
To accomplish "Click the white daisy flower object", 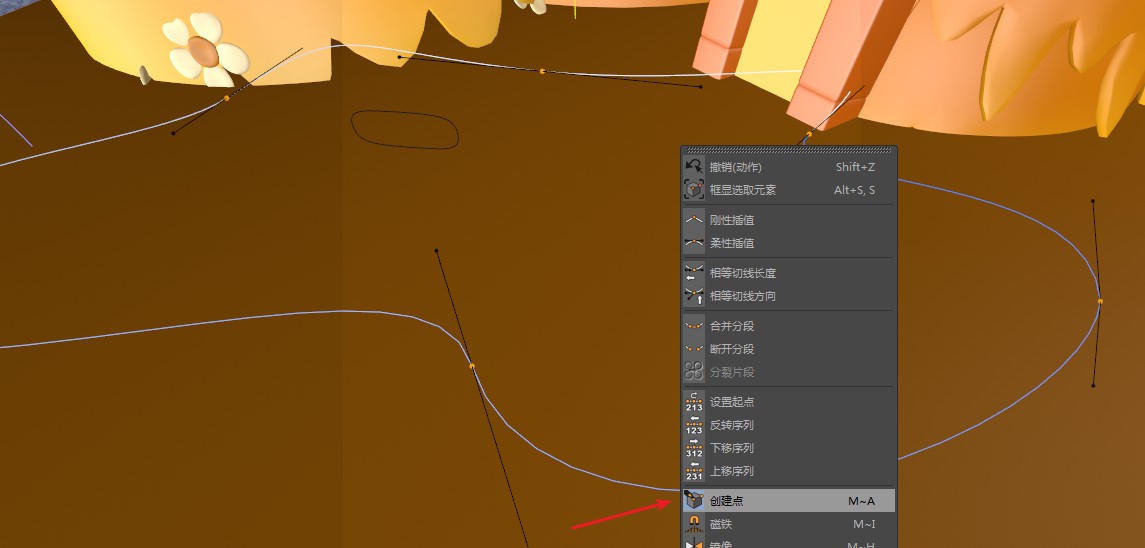I will coord(205,50).
